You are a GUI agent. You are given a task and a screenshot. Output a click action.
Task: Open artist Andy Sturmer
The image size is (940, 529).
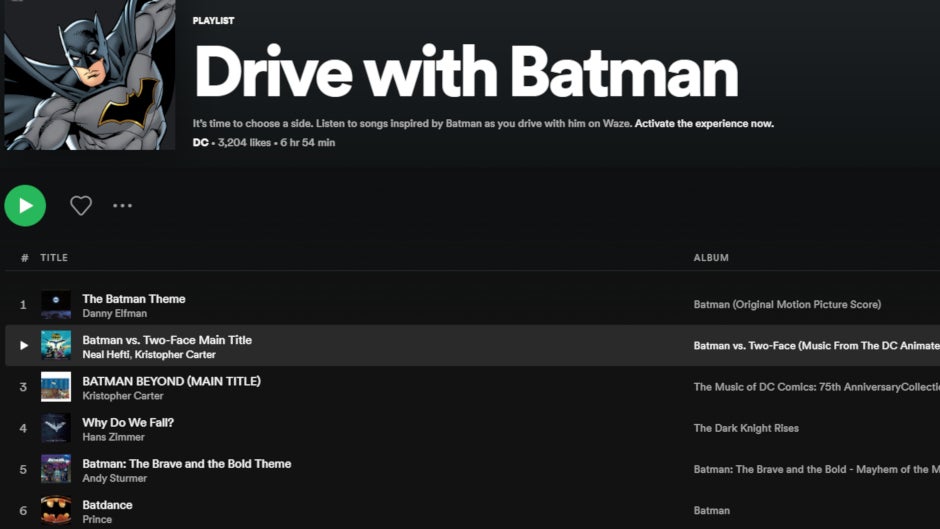pos(115,478)
